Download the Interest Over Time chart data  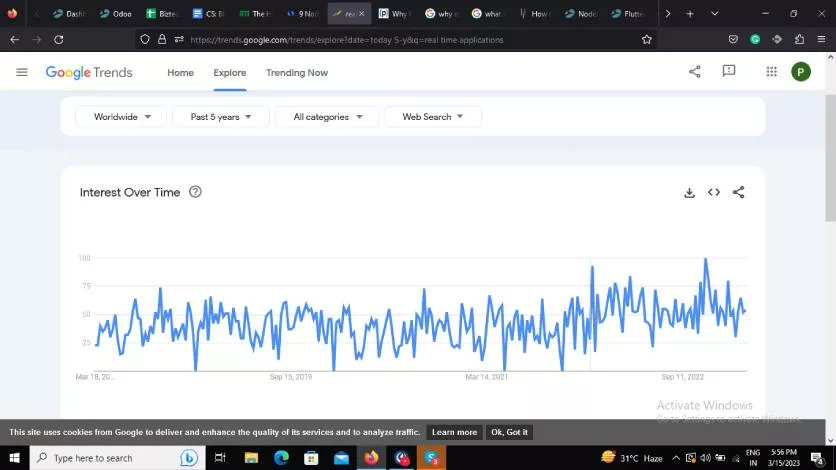(689, 193)
